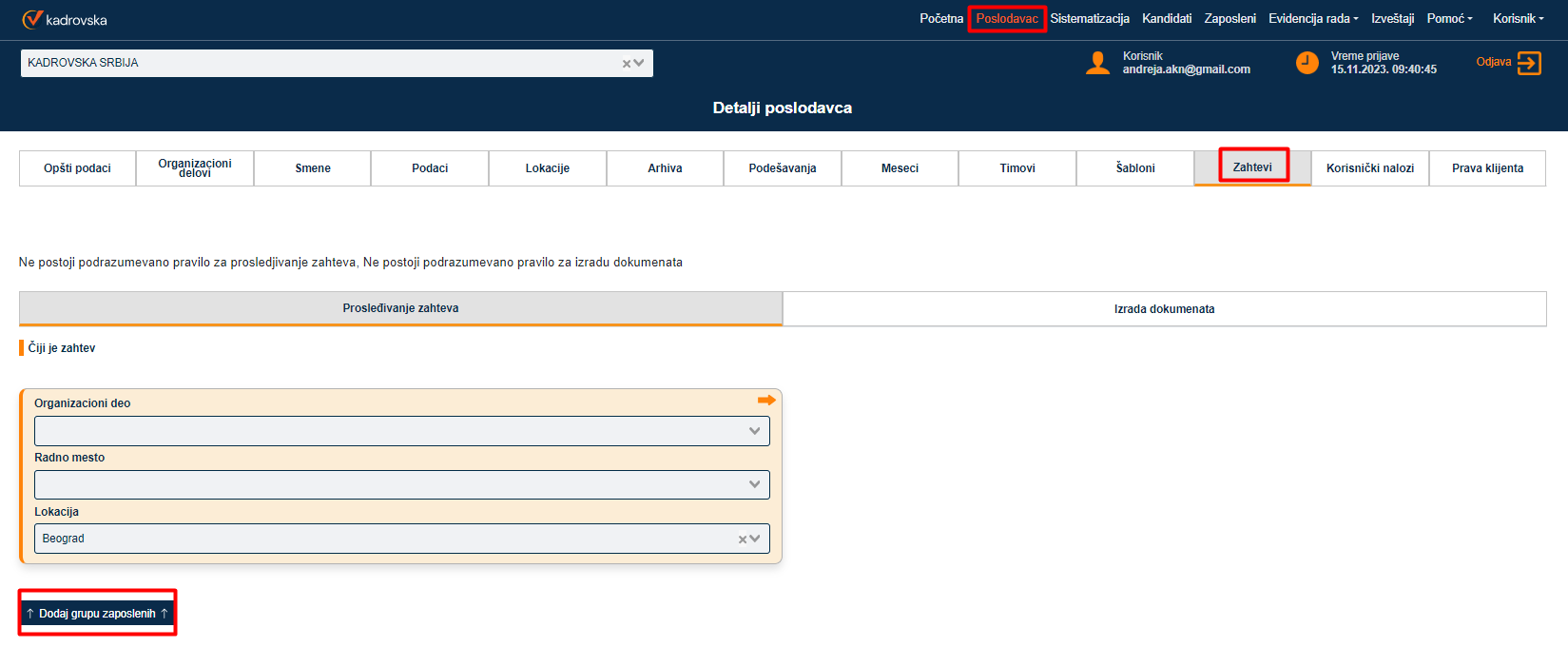Click the orange user profile icon
Image resolution: width=1568 pixels, height=667 pixels.
tap(1098, 63)
